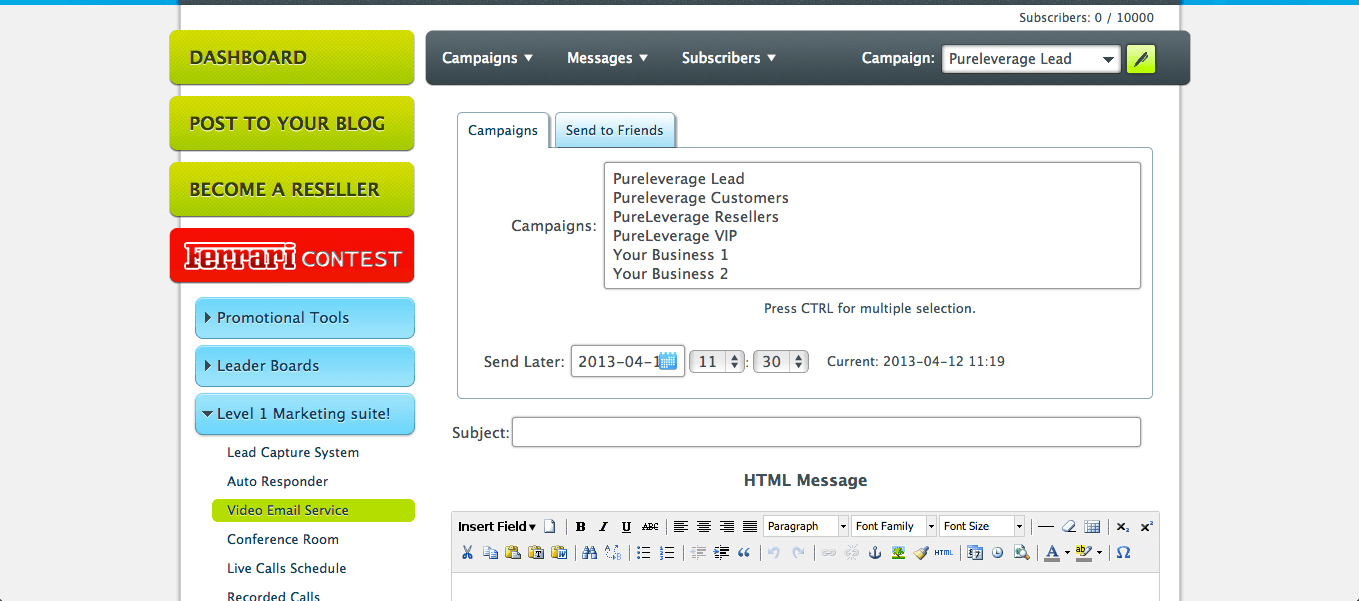
Task: Open the Campaigns dropdown menu
Action: tap(488, 58)
